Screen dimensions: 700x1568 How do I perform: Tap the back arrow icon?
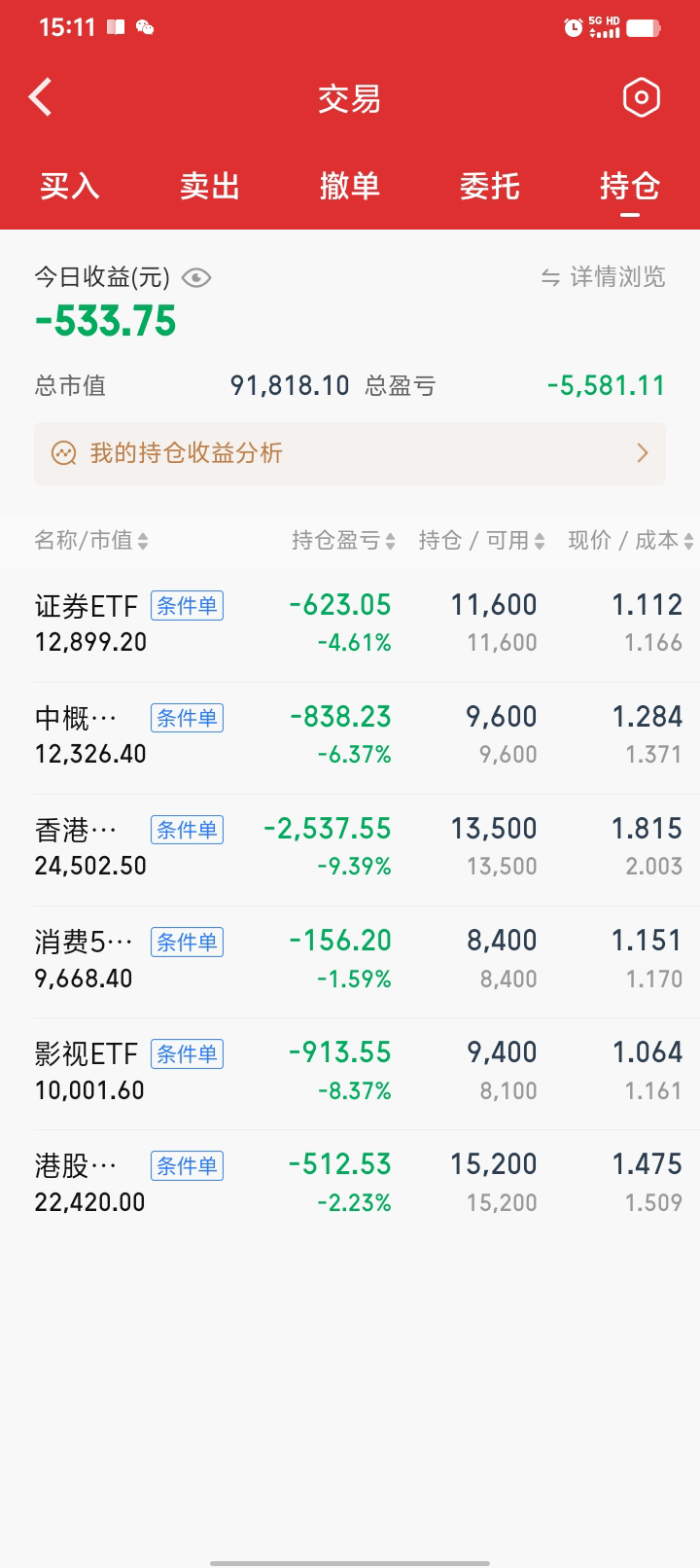click(41, 97)
